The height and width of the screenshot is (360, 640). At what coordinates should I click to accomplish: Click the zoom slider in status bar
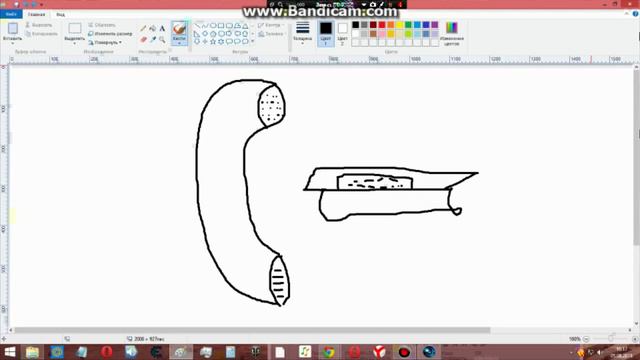pos(611,339)
